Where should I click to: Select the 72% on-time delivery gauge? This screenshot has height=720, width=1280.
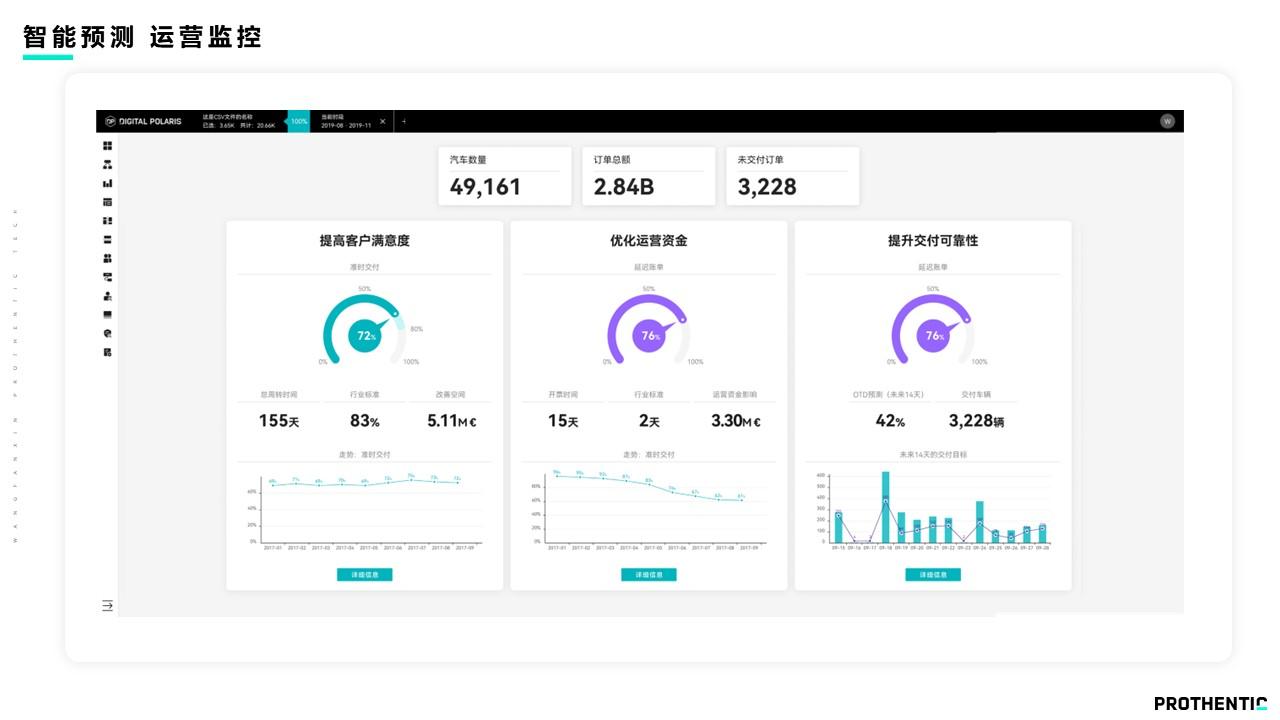[366, 335]
